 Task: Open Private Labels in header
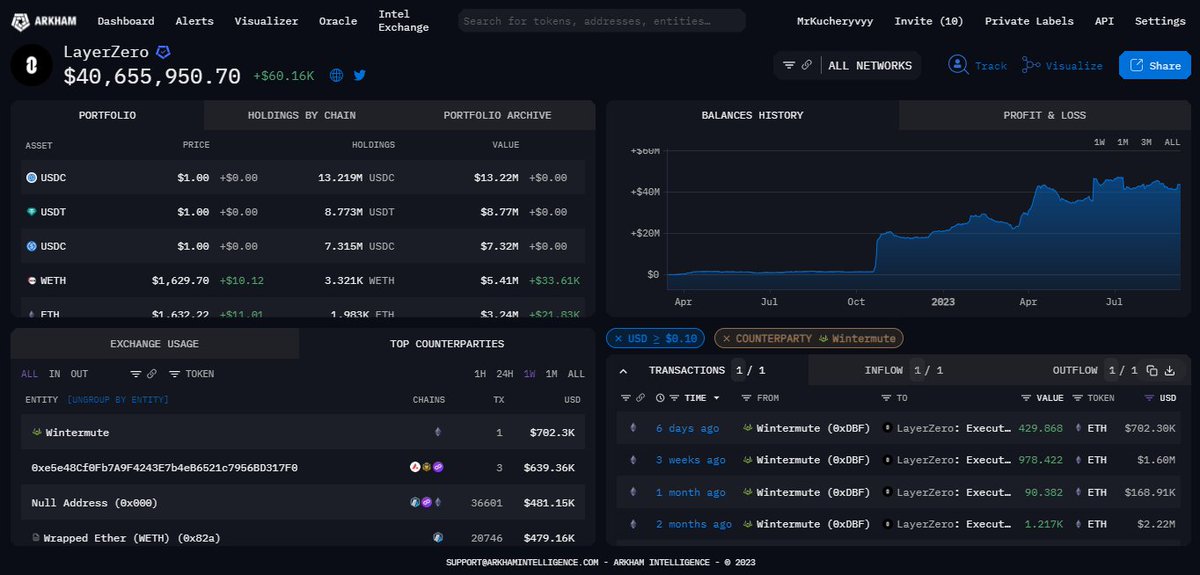[x=1029, y=21]
